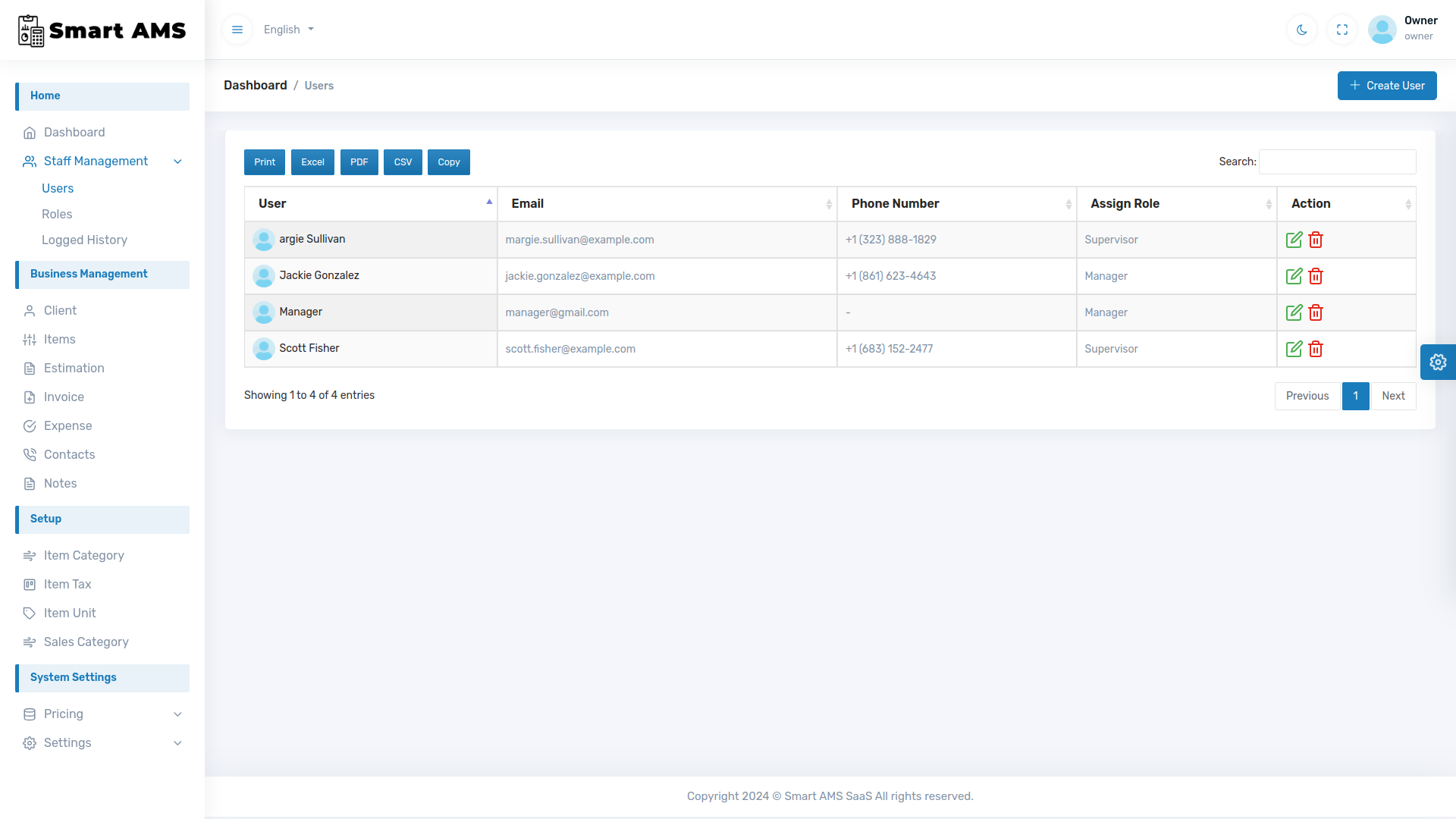The height and width of the screenshot is (819, 1456).
Task: Click the delete icon for Jackie Gonzalez
Action: tap(1316, 276)
